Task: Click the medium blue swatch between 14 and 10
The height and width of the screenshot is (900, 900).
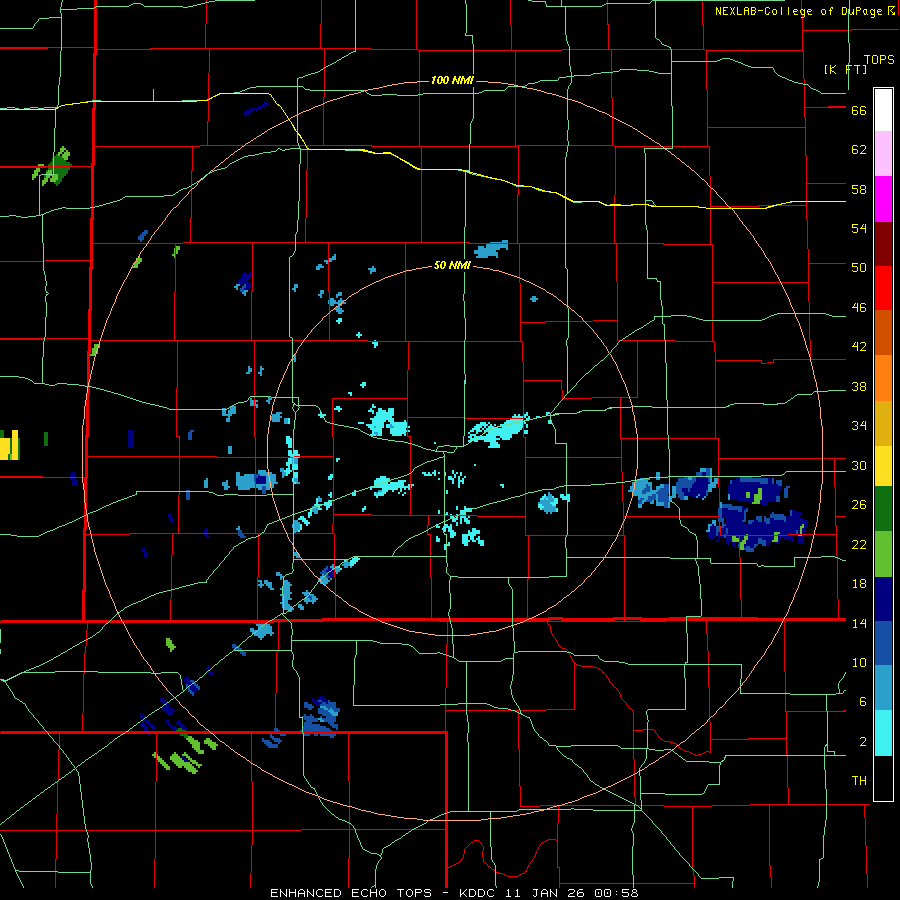Action: pyautogui.click(x=883, y=642)
